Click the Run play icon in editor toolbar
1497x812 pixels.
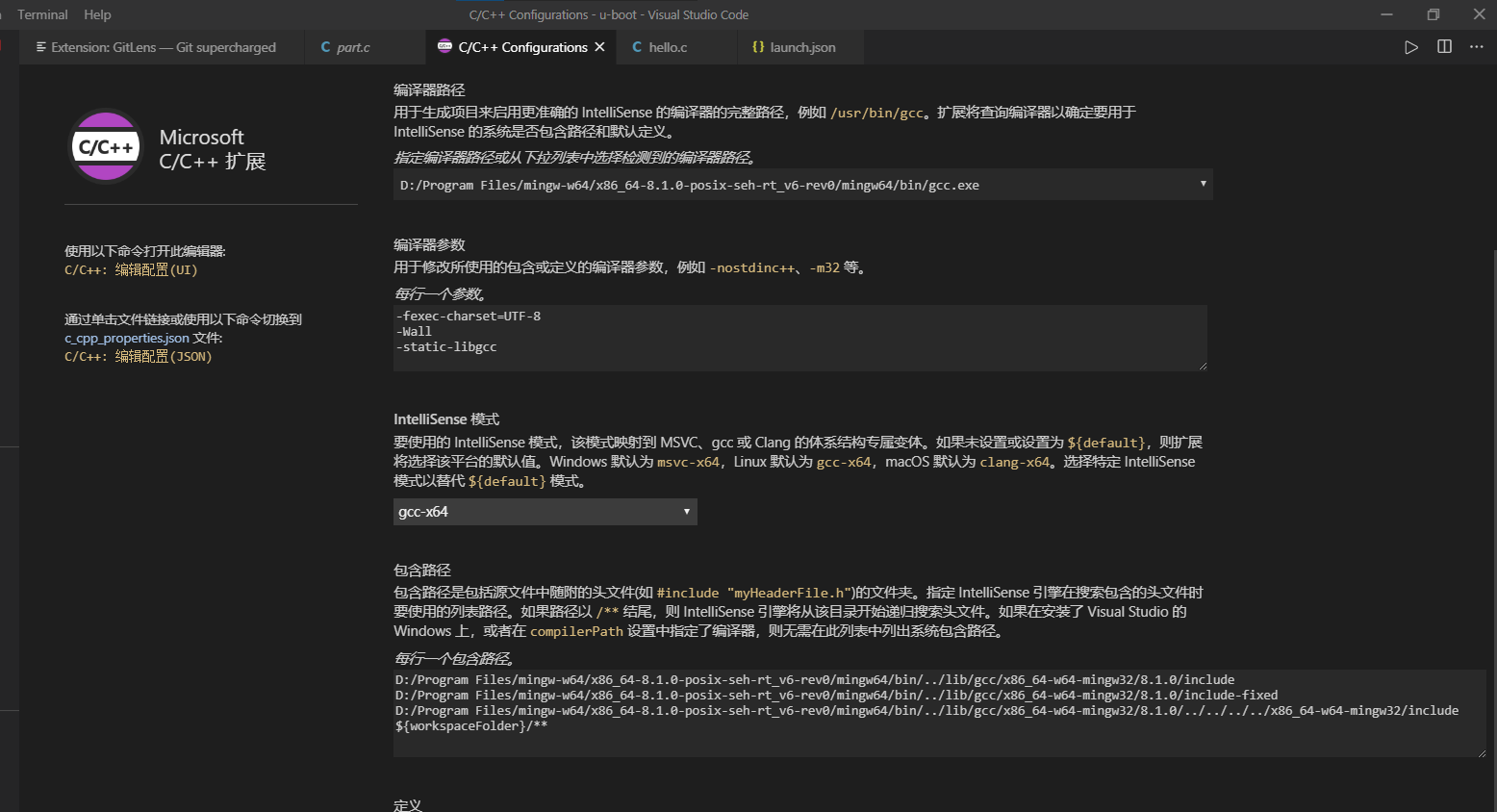click(1410, 47)
